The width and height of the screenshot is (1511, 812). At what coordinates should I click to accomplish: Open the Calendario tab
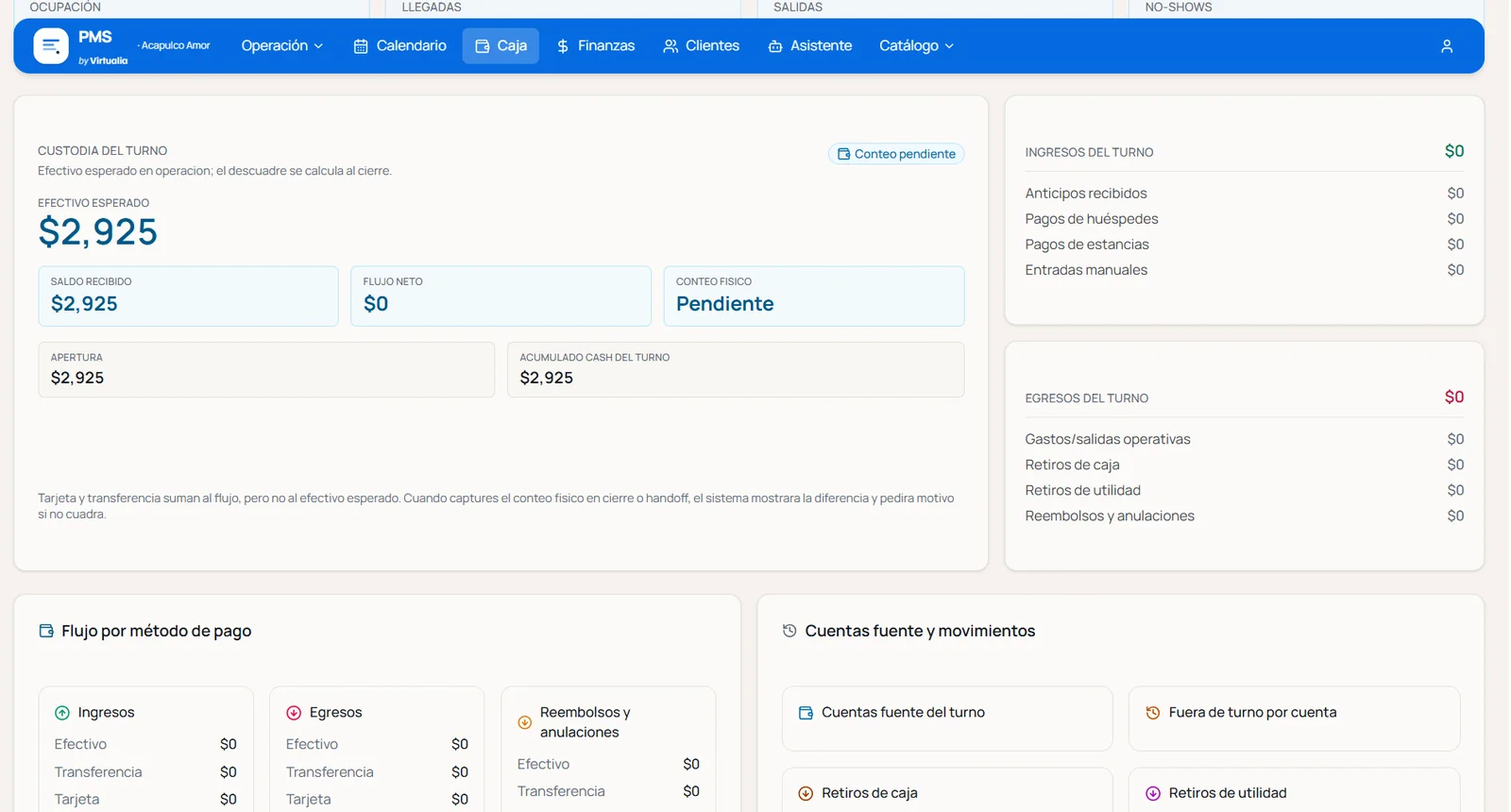click(400, 45)
